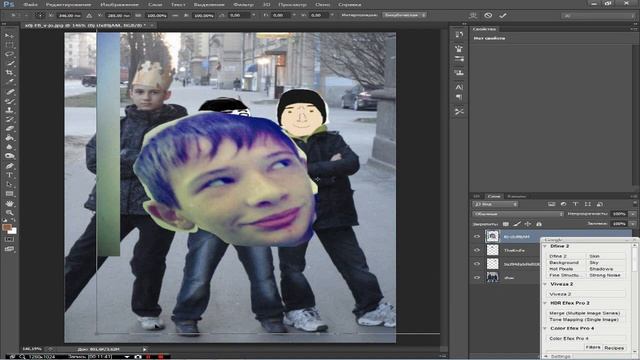Select the Clone Stamp tool

9,110
